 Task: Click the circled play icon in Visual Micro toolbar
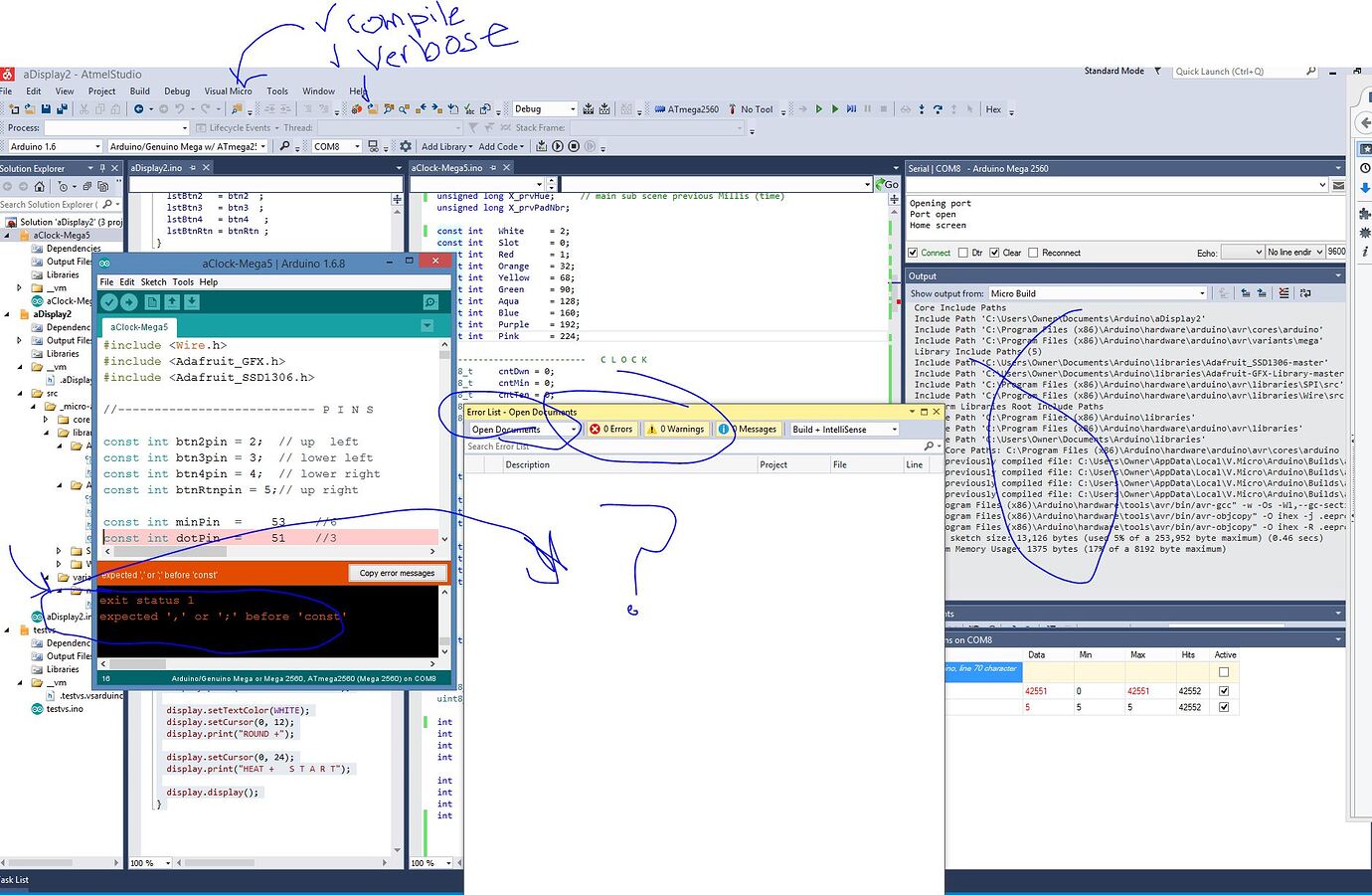[558, 146]
